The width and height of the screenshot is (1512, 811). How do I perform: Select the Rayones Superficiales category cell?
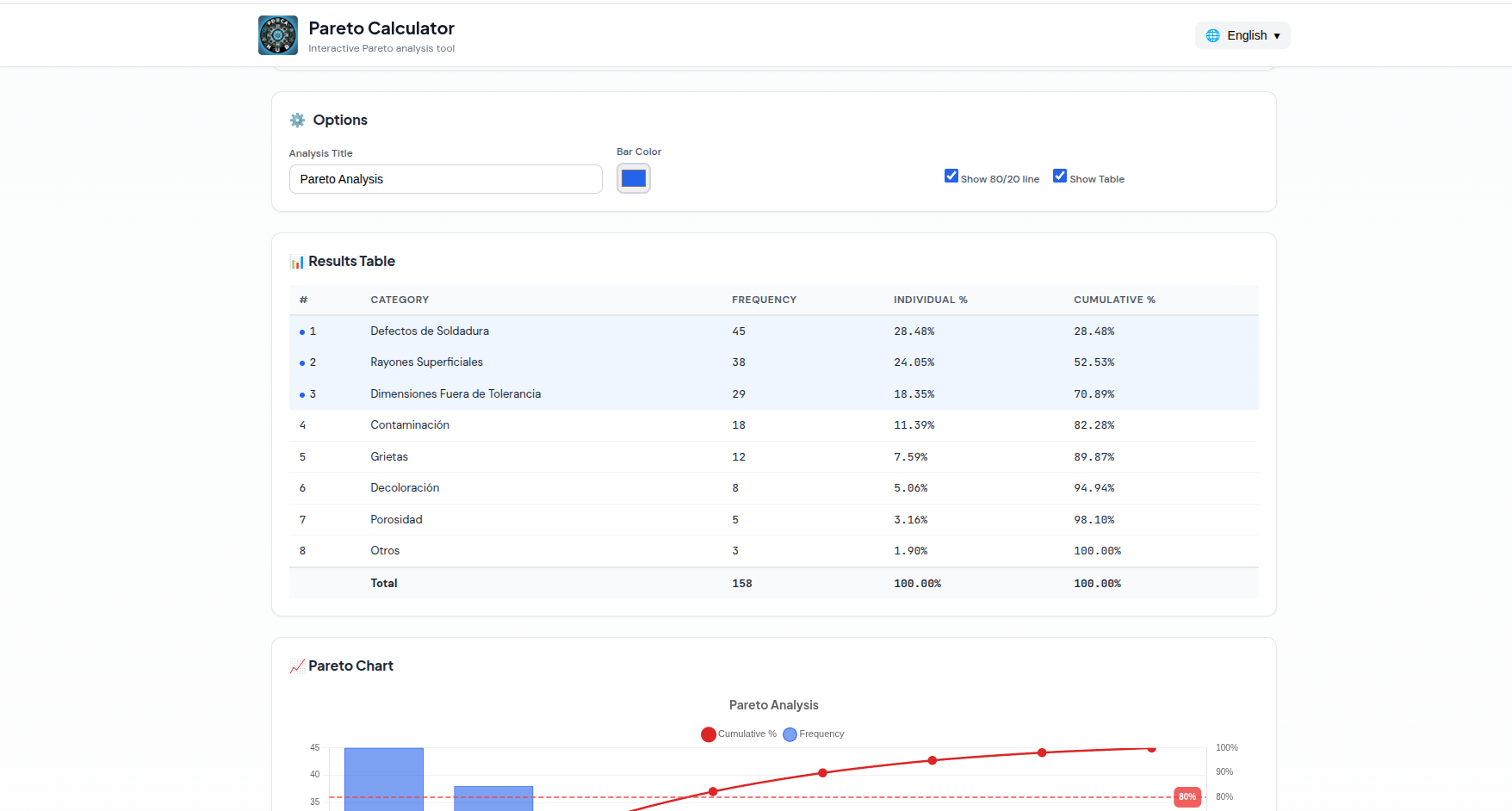click(426, 362)
